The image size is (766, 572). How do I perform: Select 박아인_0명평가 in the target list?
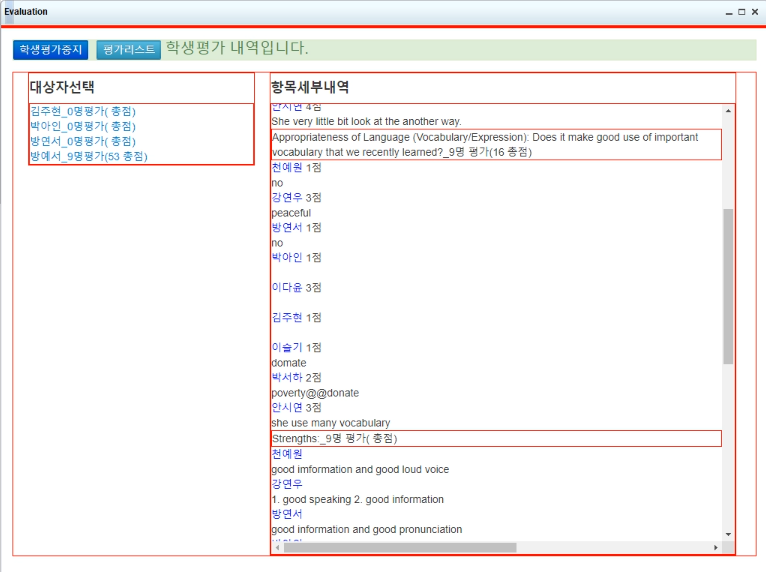pos(83,126)
